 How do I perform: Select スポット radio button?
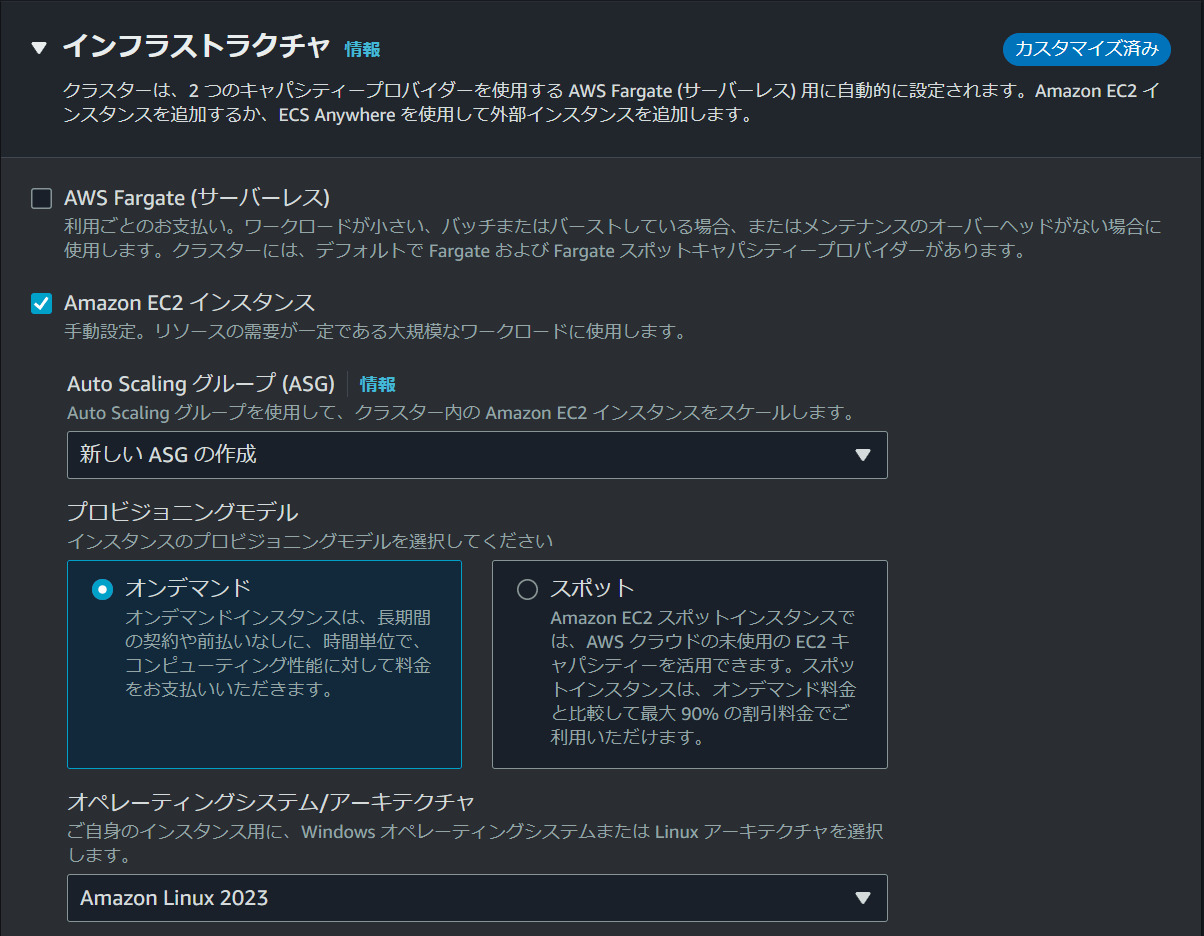(527, 589)
